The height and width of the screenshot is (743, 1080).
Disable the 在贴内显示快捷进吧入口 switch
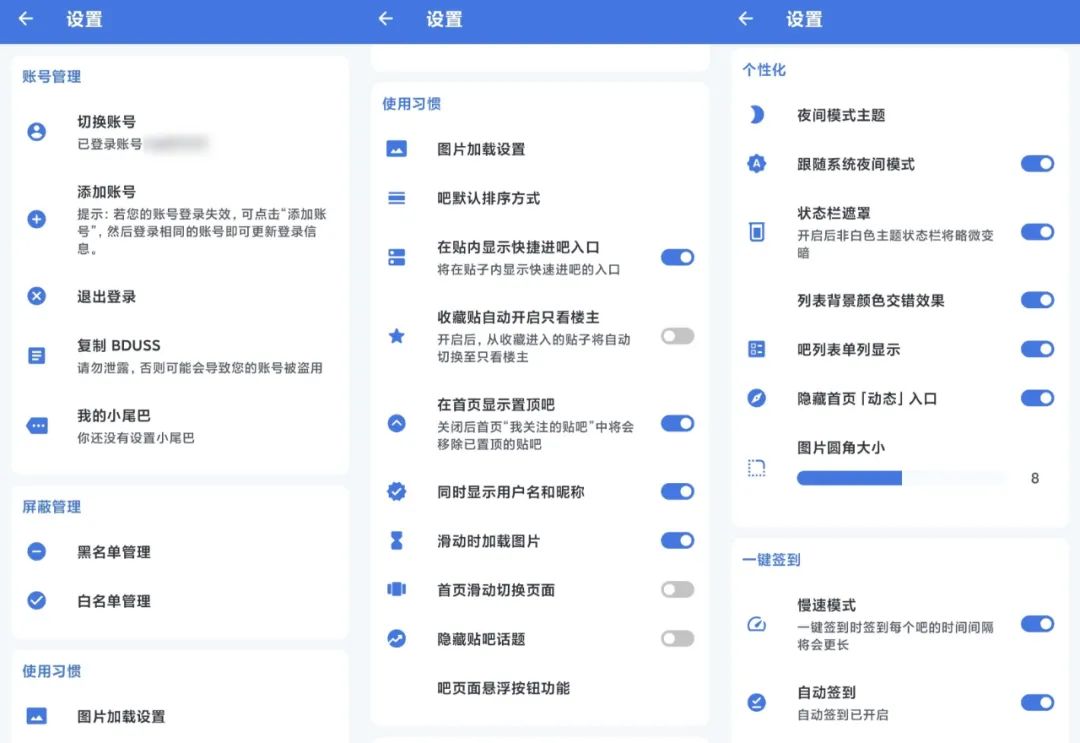pos(677,257)
